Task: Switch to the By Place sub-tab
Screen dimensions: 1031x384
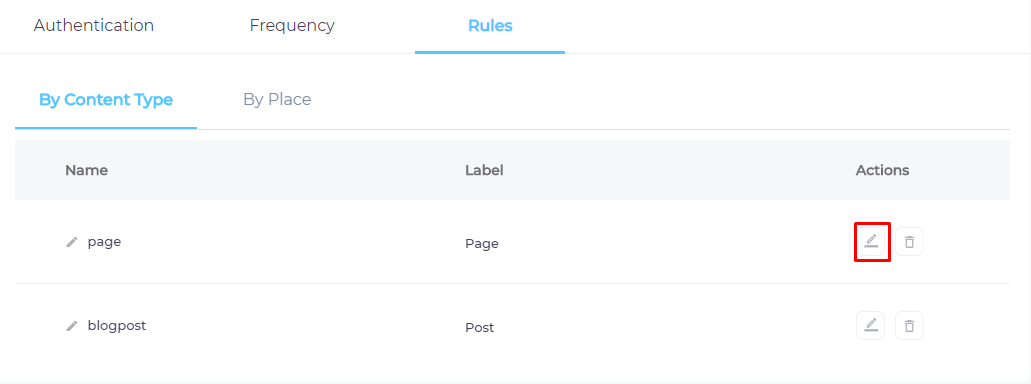Action: pos(277,100)
